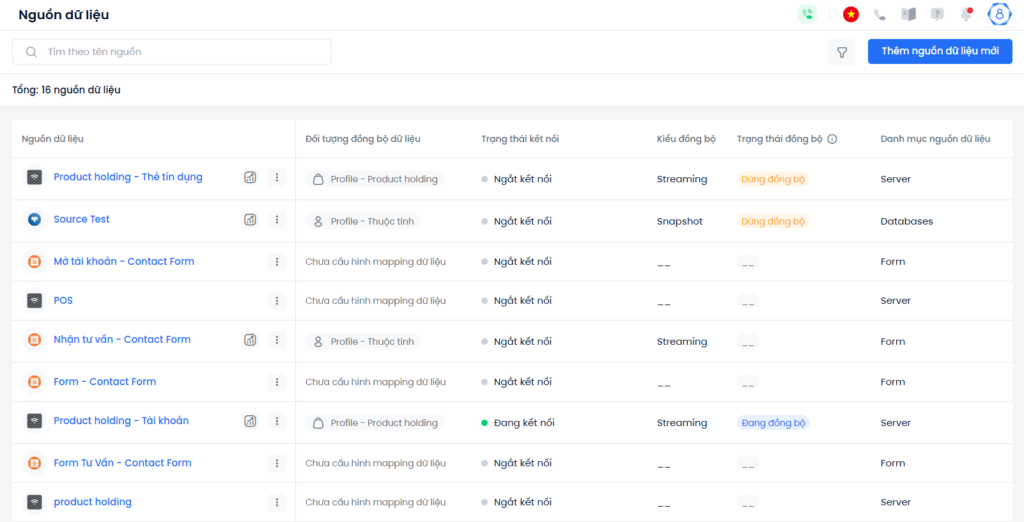Open the user profile avatar icon

999,14
